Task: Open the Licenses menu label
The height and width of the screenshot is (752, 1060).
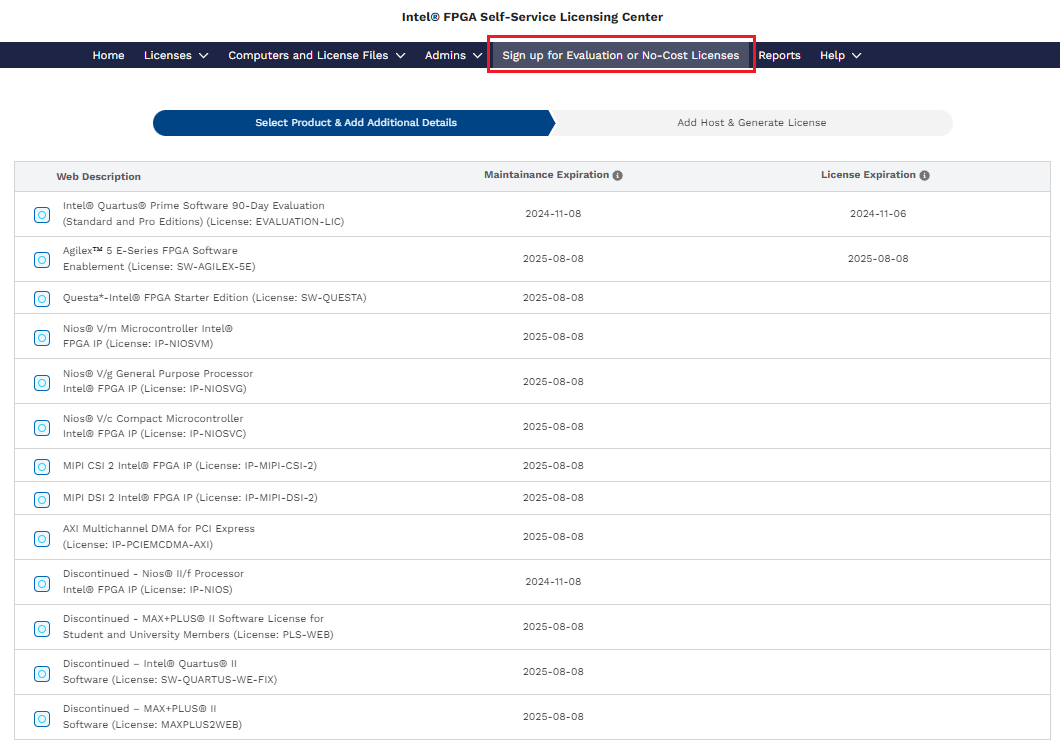Action: 168,55
